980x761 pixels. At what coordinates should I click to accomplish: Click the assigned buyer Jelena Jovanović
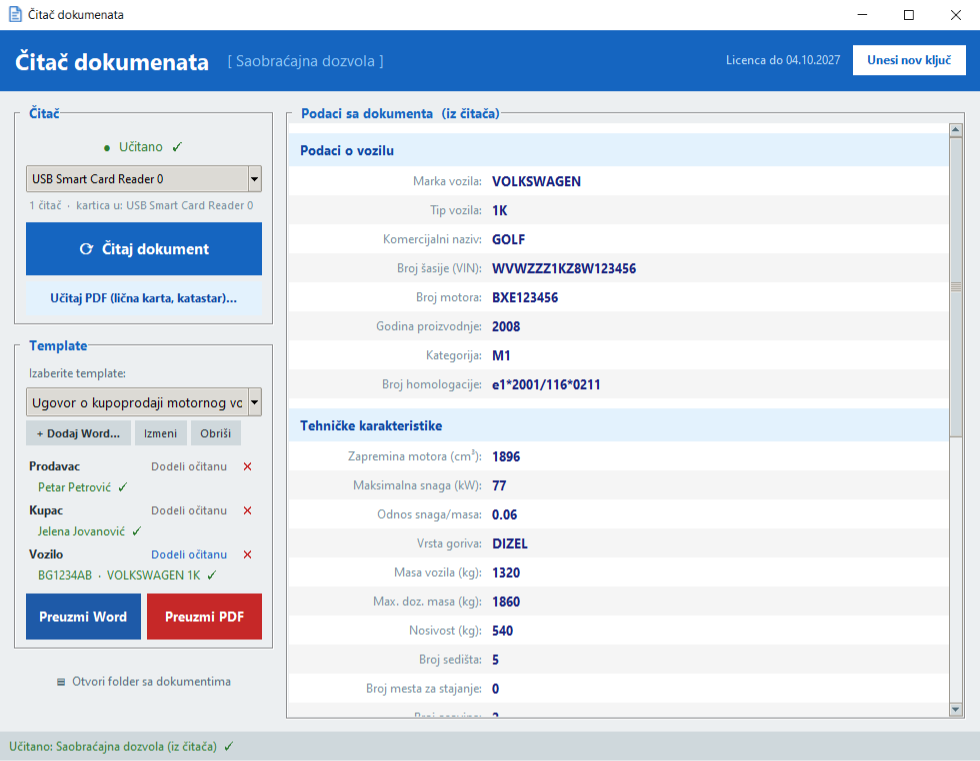tap(81, 532)
